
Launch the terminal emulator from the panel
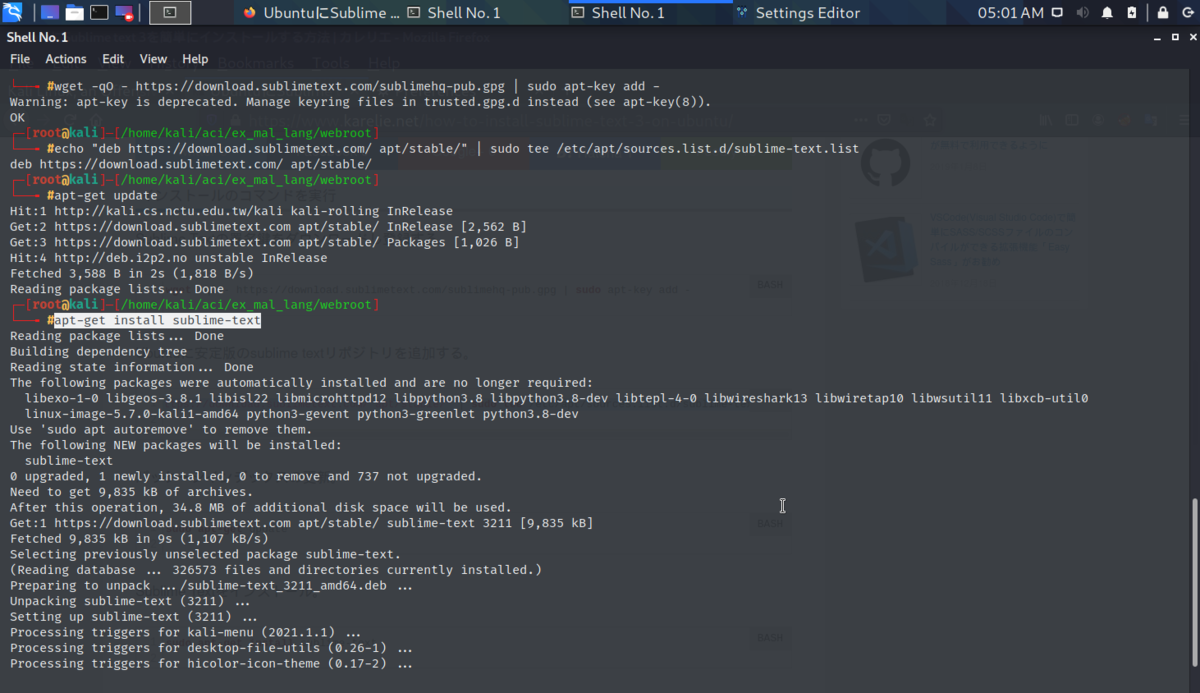99,13
